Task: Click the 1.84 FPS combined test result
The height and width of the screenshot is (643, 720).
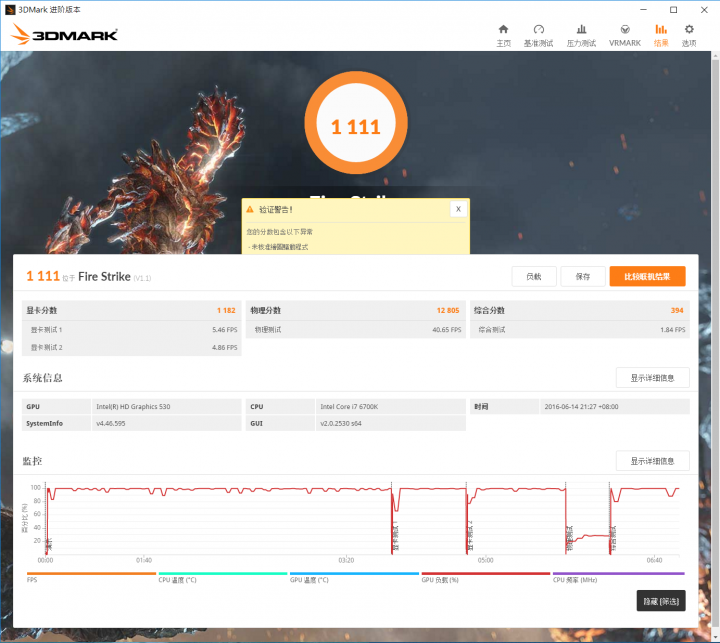Action: point(673,330)
